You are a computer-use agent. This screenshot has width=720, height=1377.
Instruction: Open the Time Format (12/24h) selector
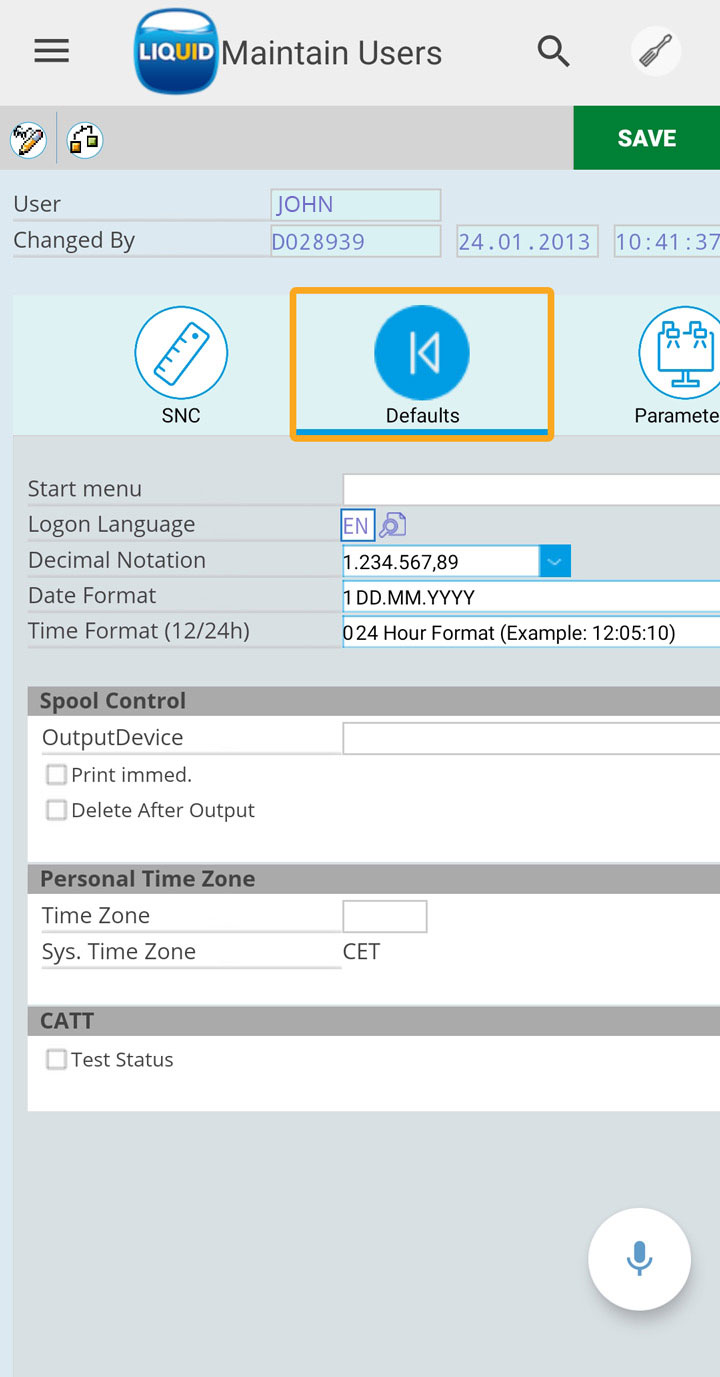[530, 632]
